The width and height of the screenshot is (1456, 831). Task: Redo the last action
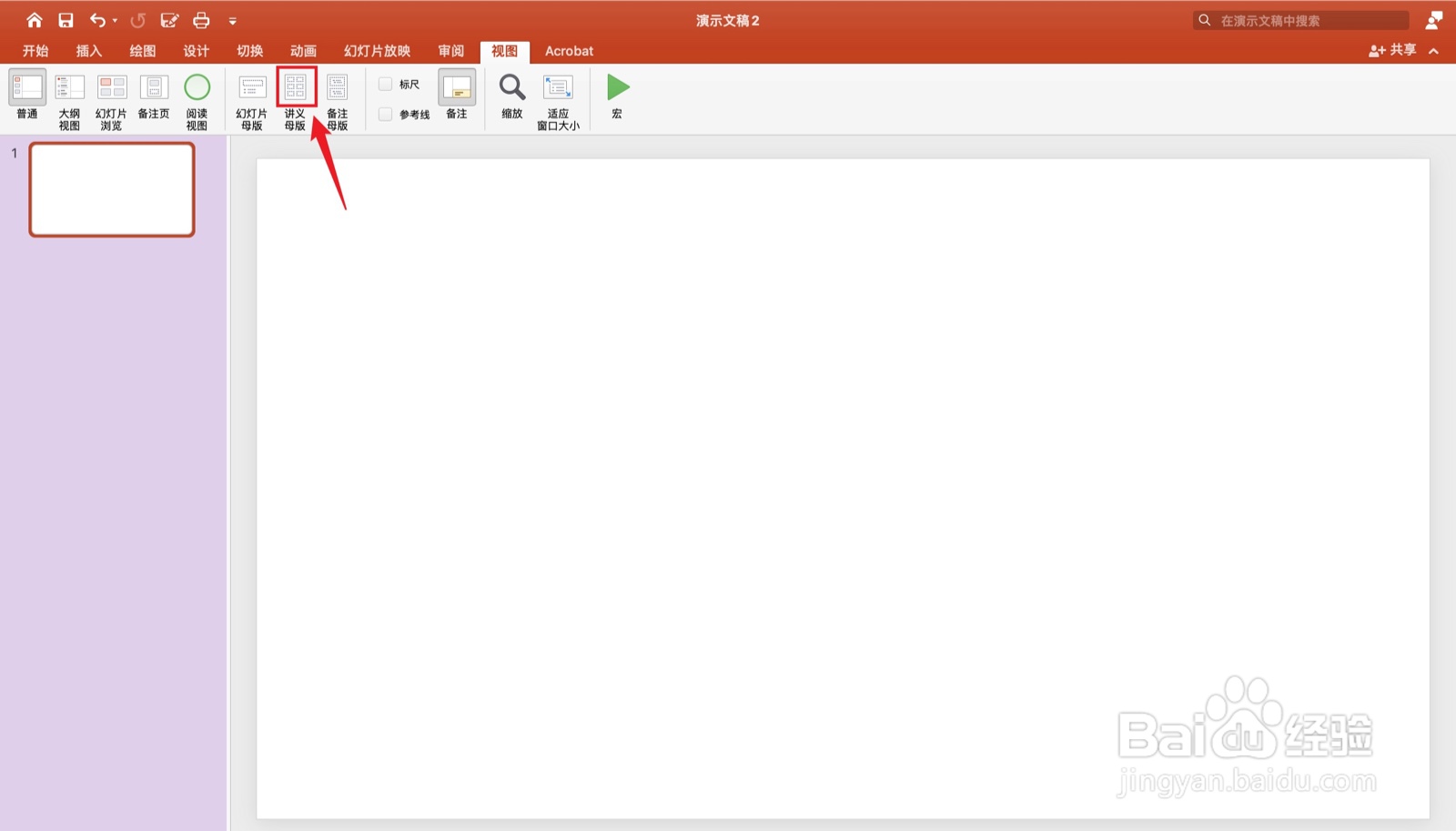[x=138, y=20]
